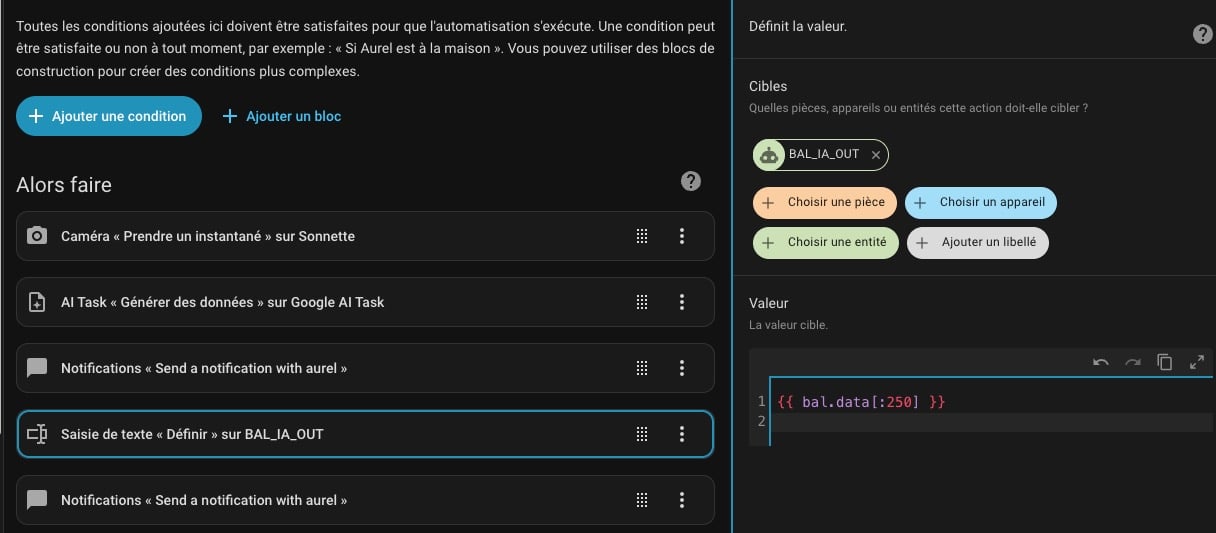Click the undo icon in code editor
The height and width of the screenshot is (533, 1216).
pos(1101,362)
